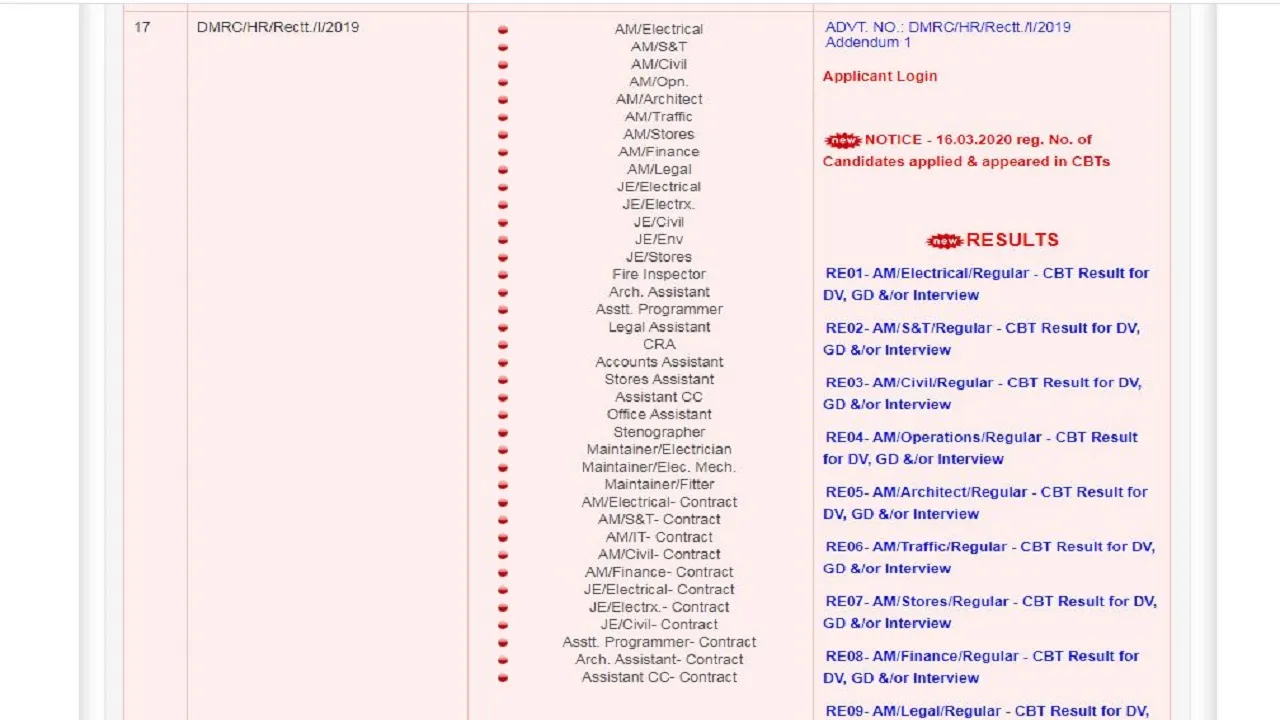This screenshot has width=1280, height=720.
Task: Click the RESULTS heading
Action: coord(1012,240)
